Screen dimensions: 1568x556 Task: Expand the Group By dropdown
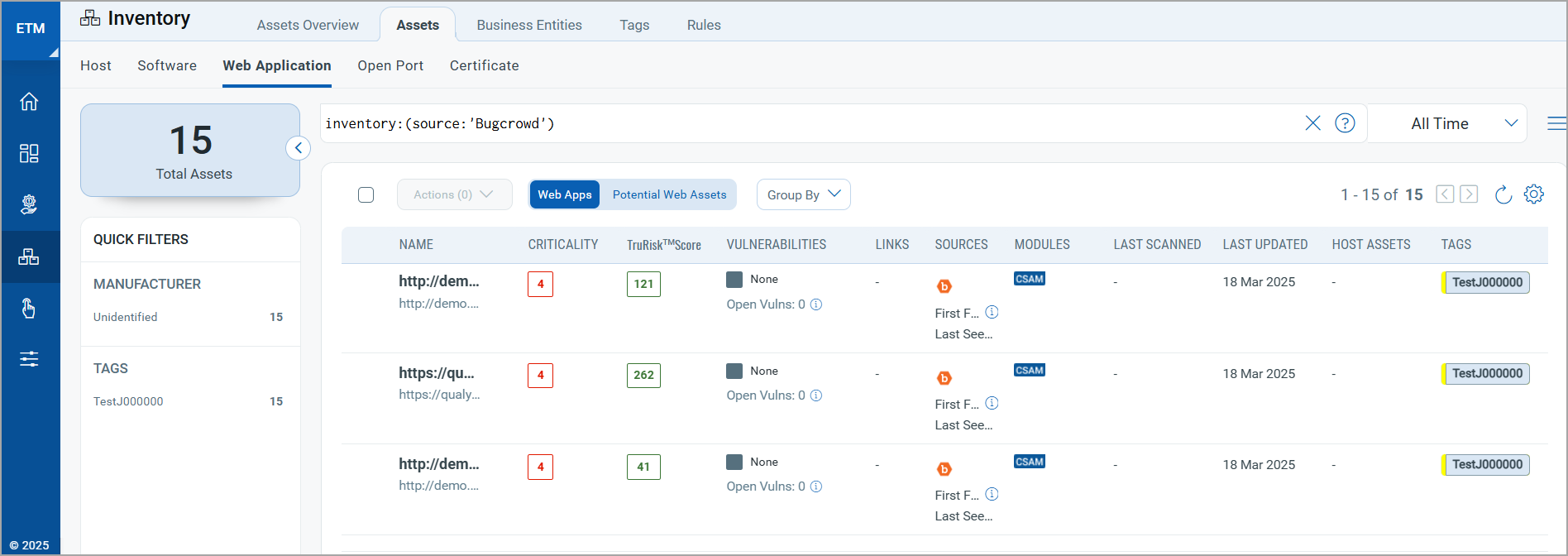[x=803, y=195]
